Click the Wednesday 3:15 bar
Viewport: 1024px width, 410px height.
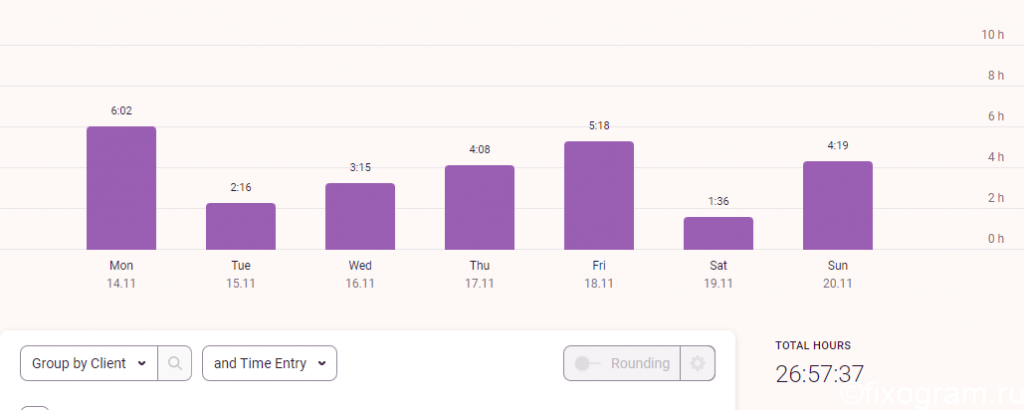click(360, 216)
